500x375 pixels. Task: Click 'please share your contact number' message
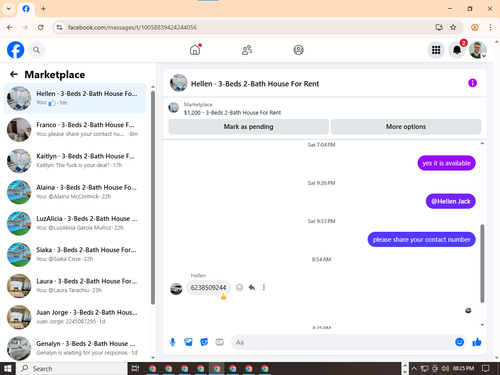point(421,239)
